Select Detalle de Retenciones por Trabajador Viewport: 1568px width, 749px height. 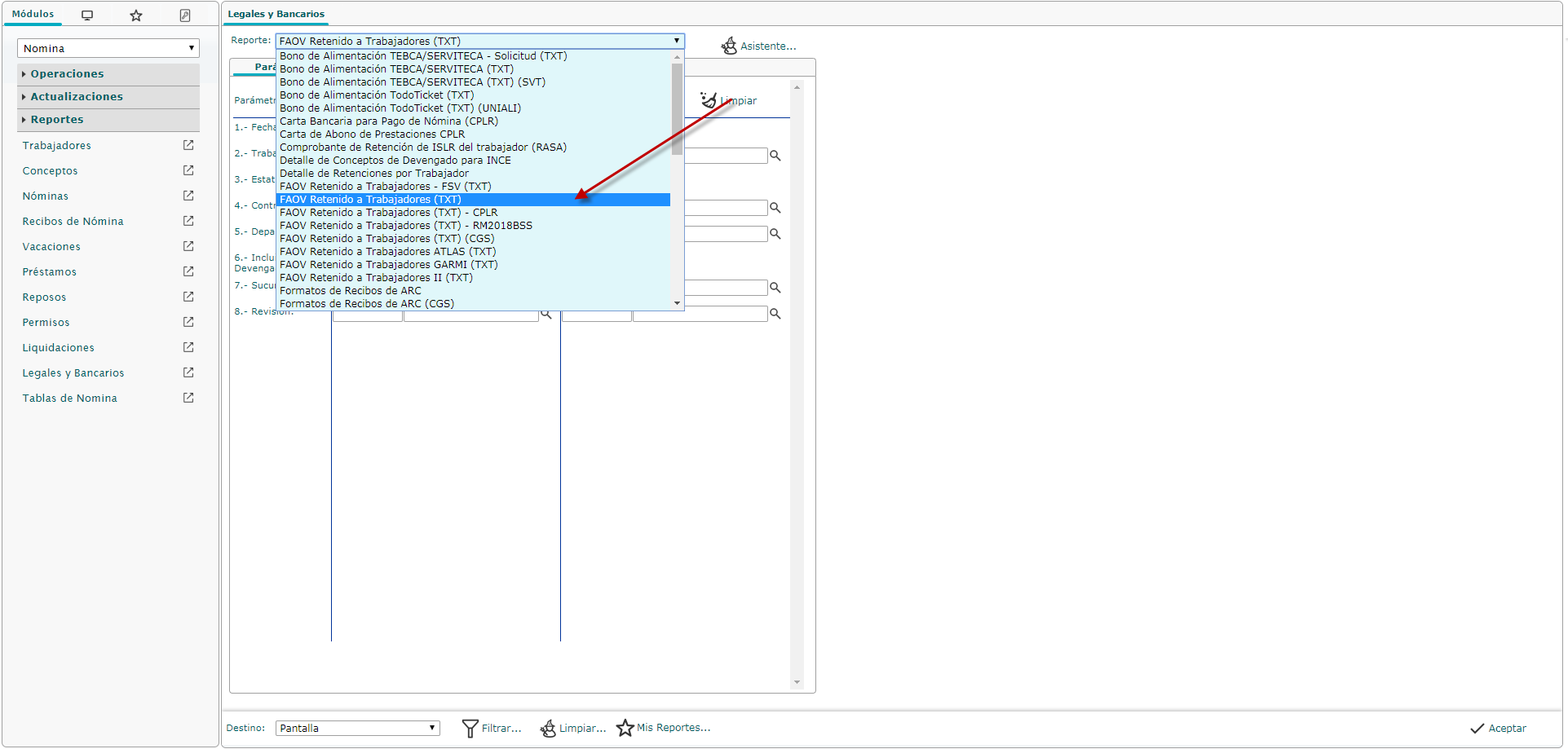click(x=474, y=174)
